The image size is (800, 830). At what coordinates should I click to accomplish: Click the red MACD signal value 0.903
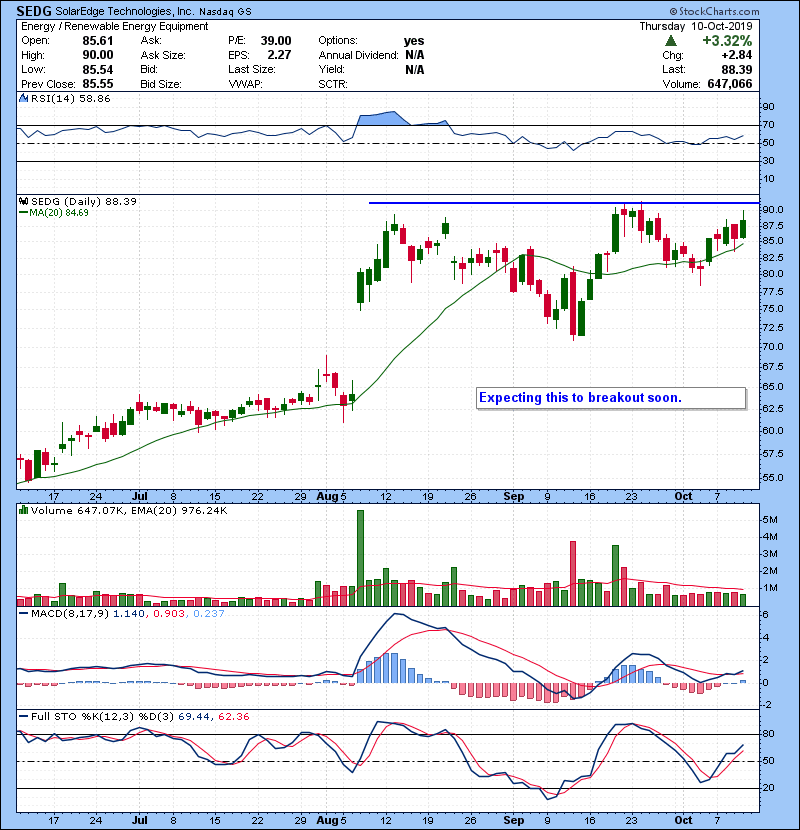coord(169,614)
